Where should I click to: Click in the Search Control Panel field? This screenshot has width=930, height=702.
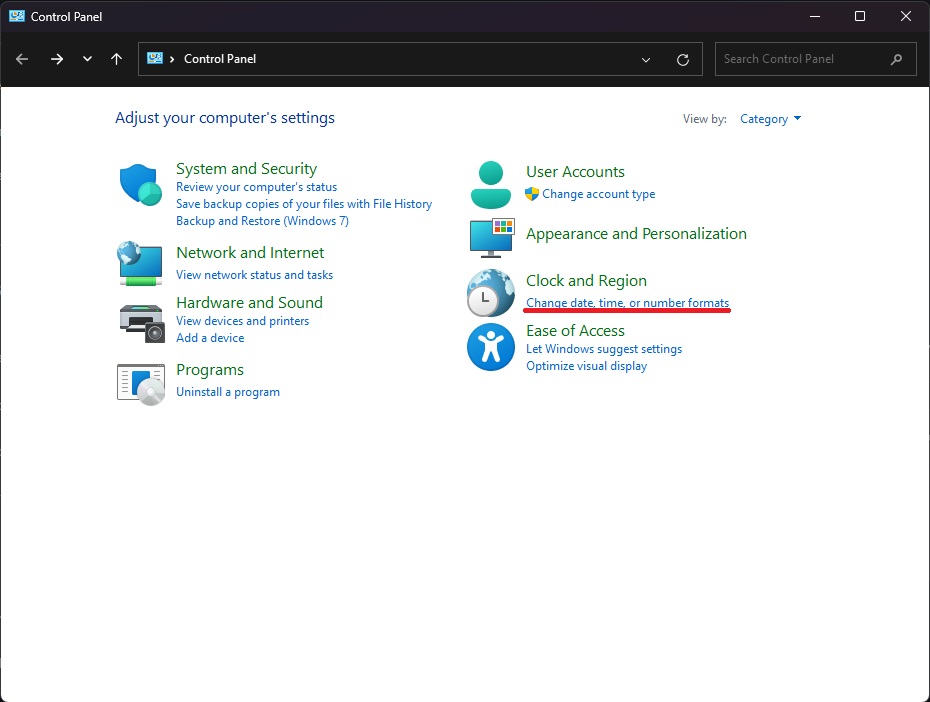800,59
